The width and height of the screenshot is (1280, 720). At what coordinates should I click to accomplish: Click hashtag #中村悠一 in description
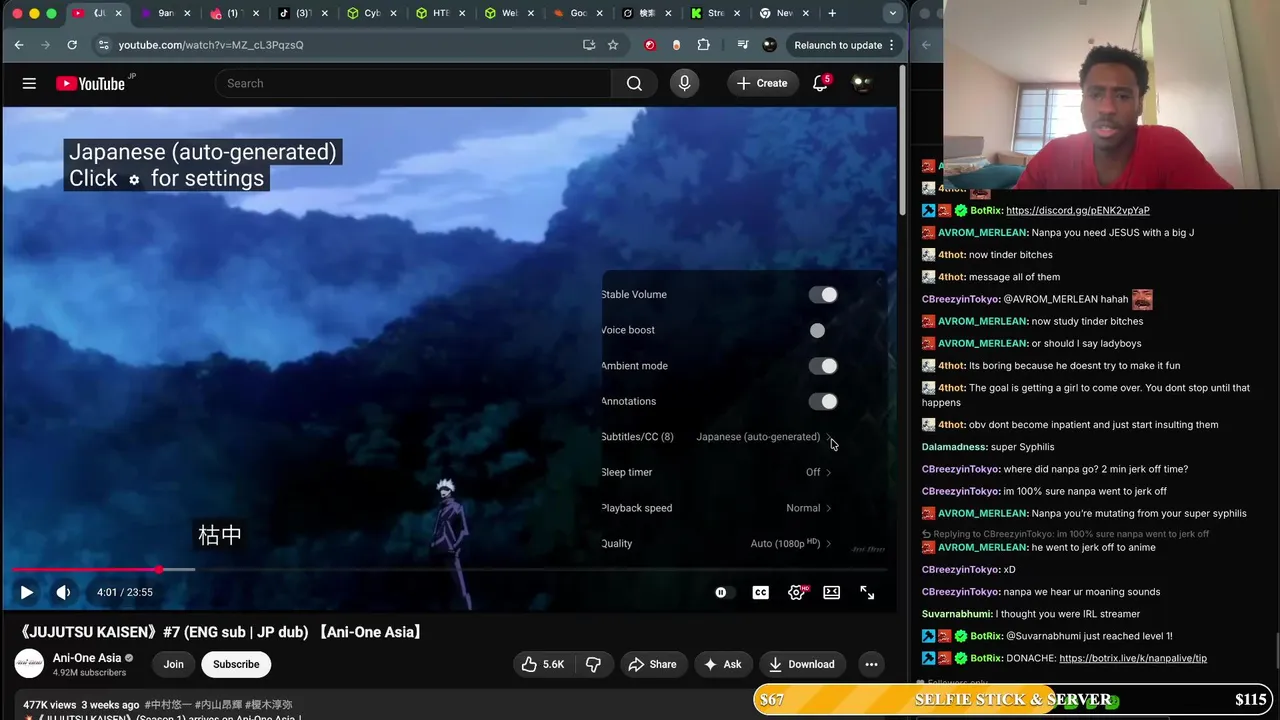(x=167, y=705)
